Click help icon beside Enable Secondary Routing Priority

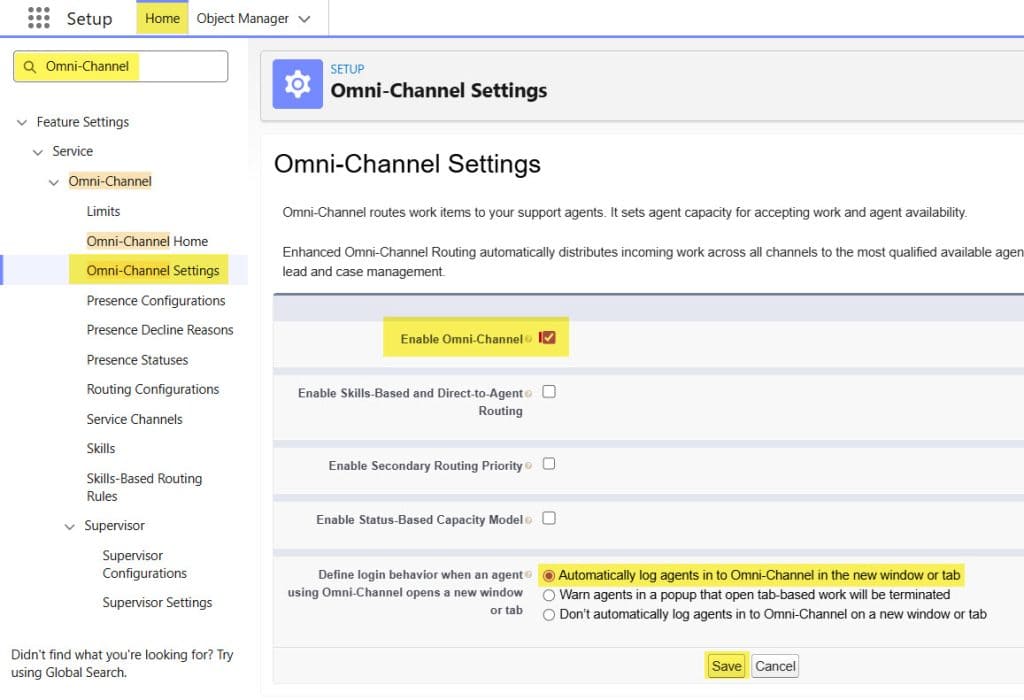pos(528,466)
